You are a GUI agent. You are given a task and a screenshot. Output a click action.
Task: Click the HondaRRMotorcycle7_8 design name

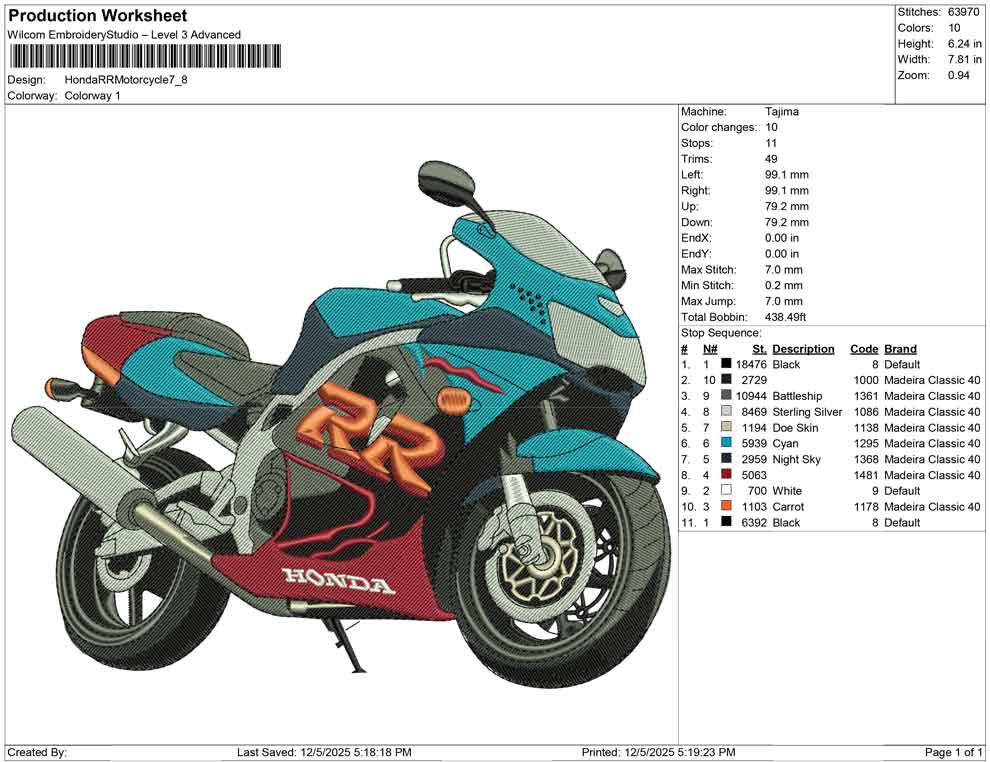click(126, 80)
